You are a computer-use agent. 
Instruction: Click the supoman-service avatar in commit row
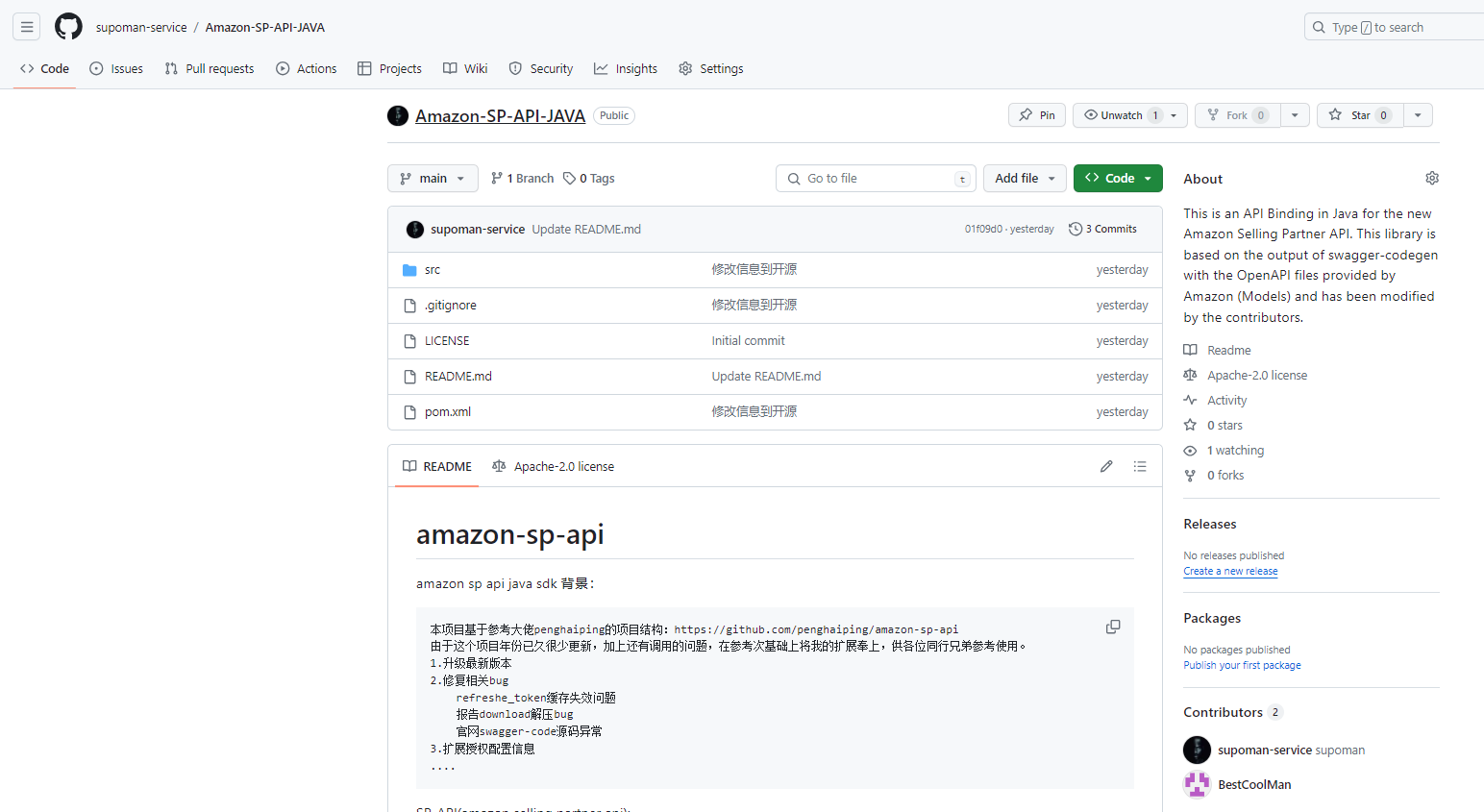415,230
